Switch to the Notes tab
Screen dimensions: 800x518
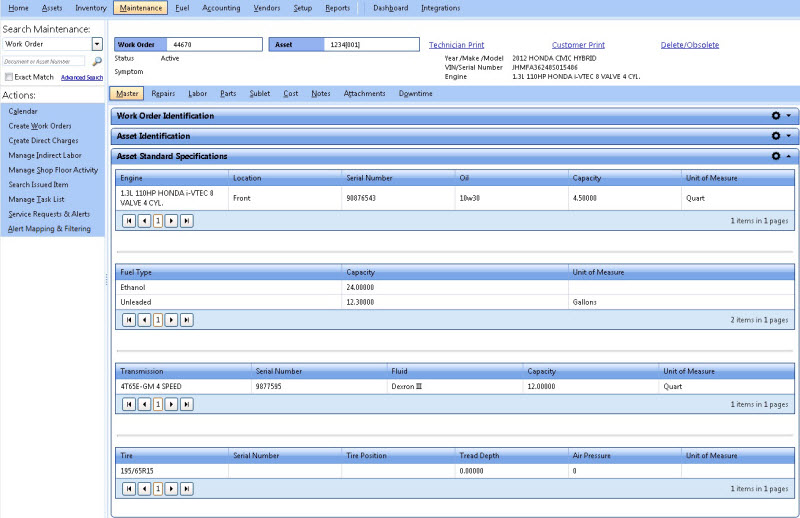tap(321, 93)
